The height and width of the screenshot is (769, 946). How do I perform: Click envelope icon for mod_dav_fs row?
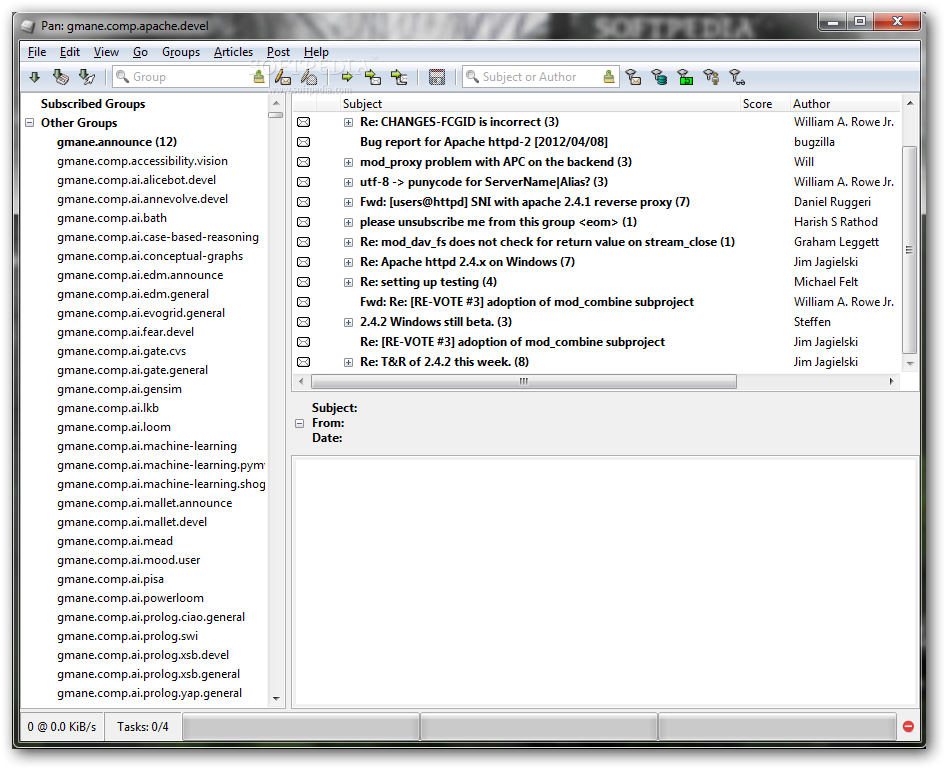[x=303, y=242]
